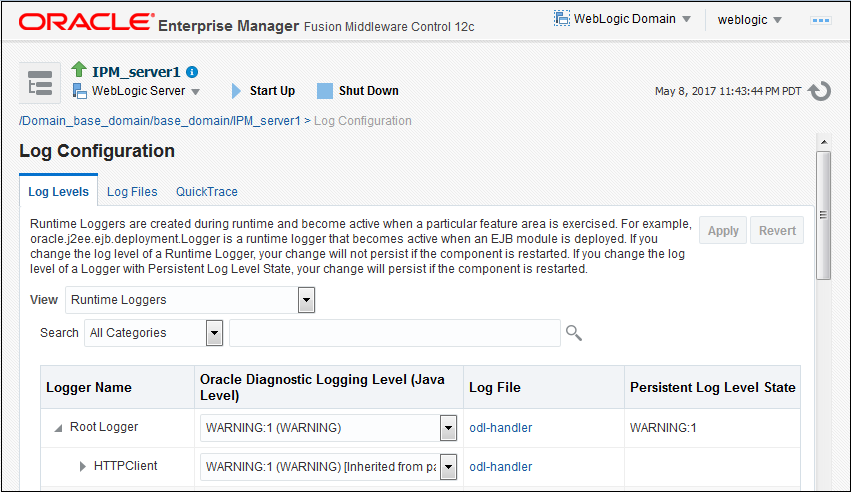Click the WebLogic Server menu icon

80,91
